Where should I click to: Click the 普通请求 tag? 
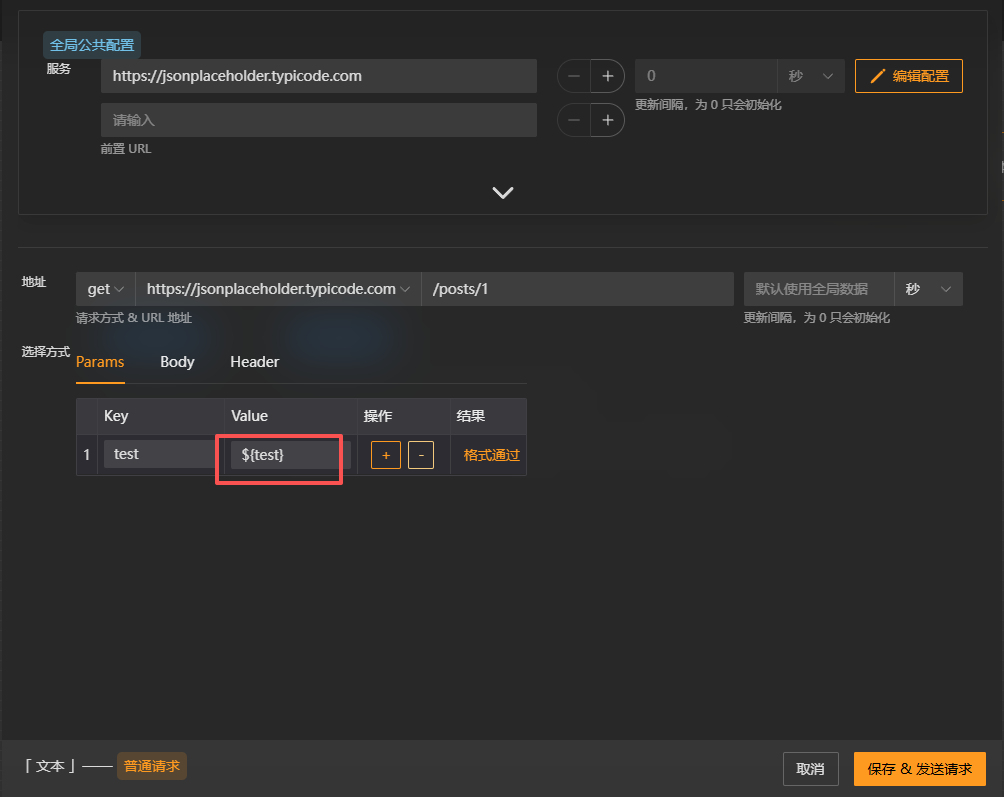152,766
